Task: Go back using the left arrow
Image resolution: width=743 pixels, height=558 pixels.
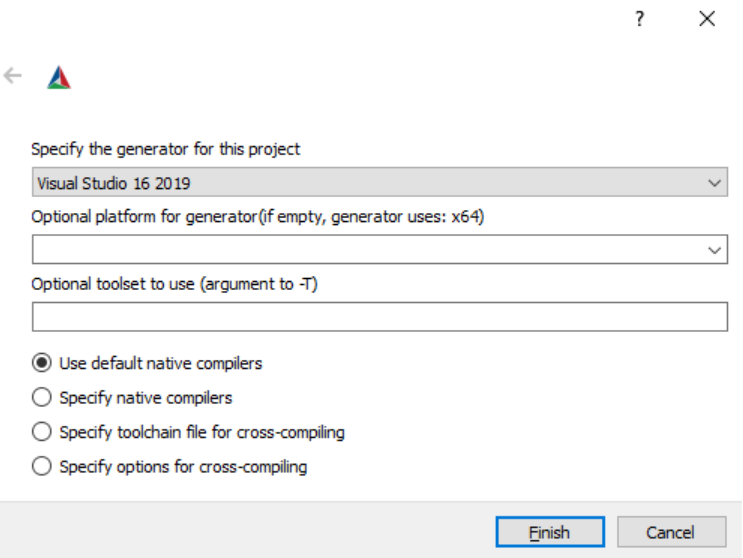Action: tap(13, 75)
